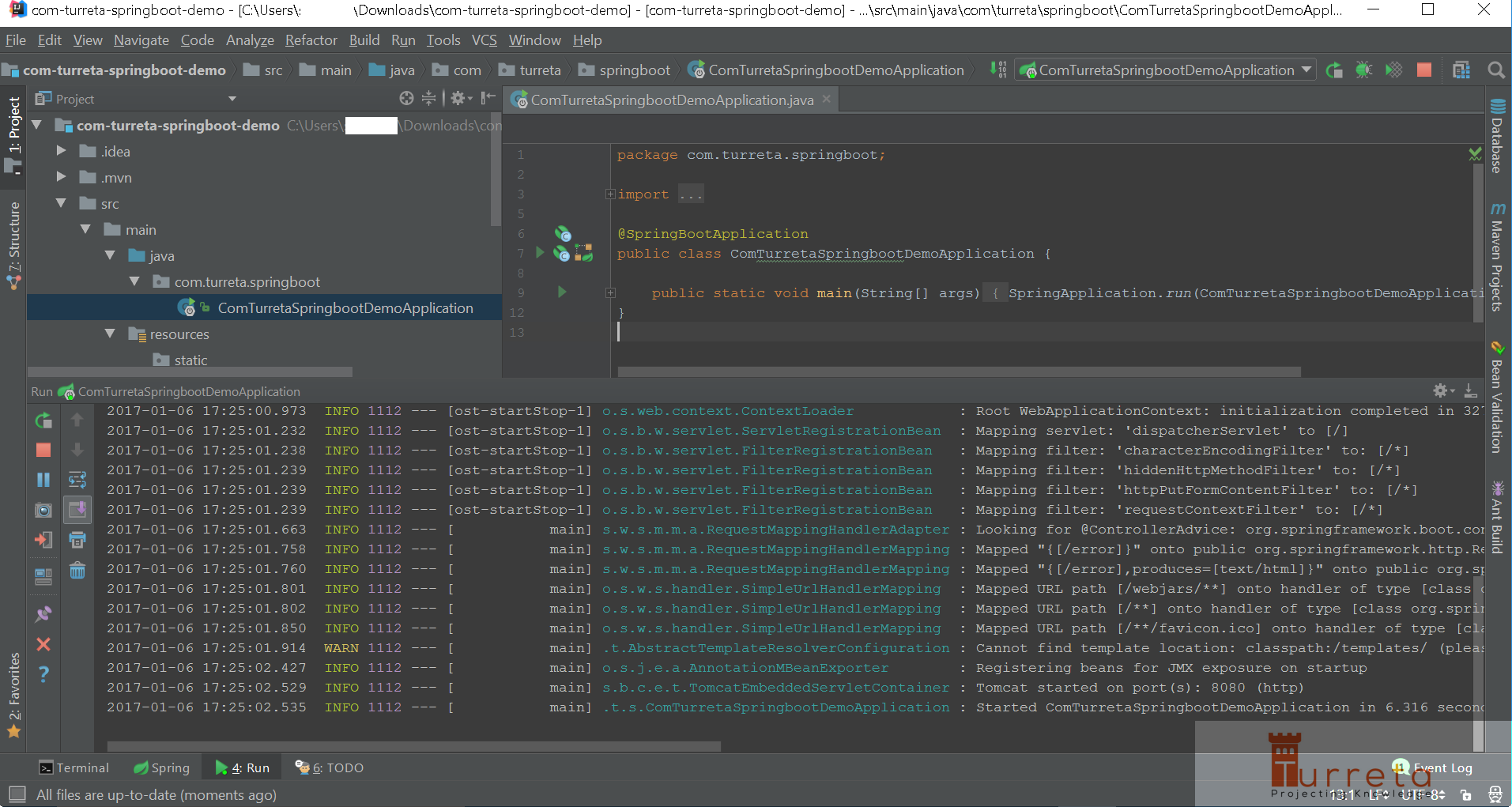Print the console output
Screen dimensions: 1512x807
pos(77,540)
